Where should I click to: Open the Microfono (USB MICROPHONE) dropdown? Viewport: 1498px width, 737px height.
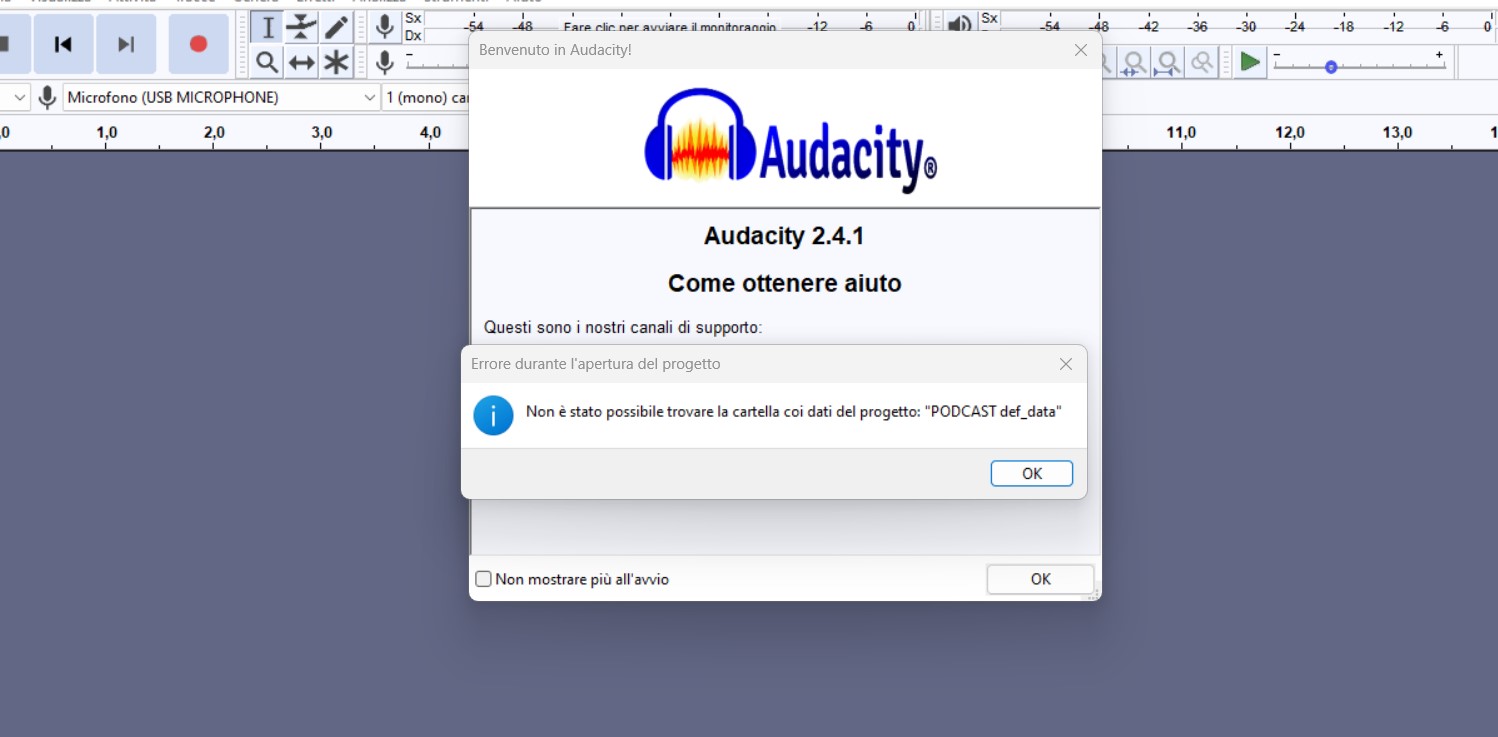point(369,97)
